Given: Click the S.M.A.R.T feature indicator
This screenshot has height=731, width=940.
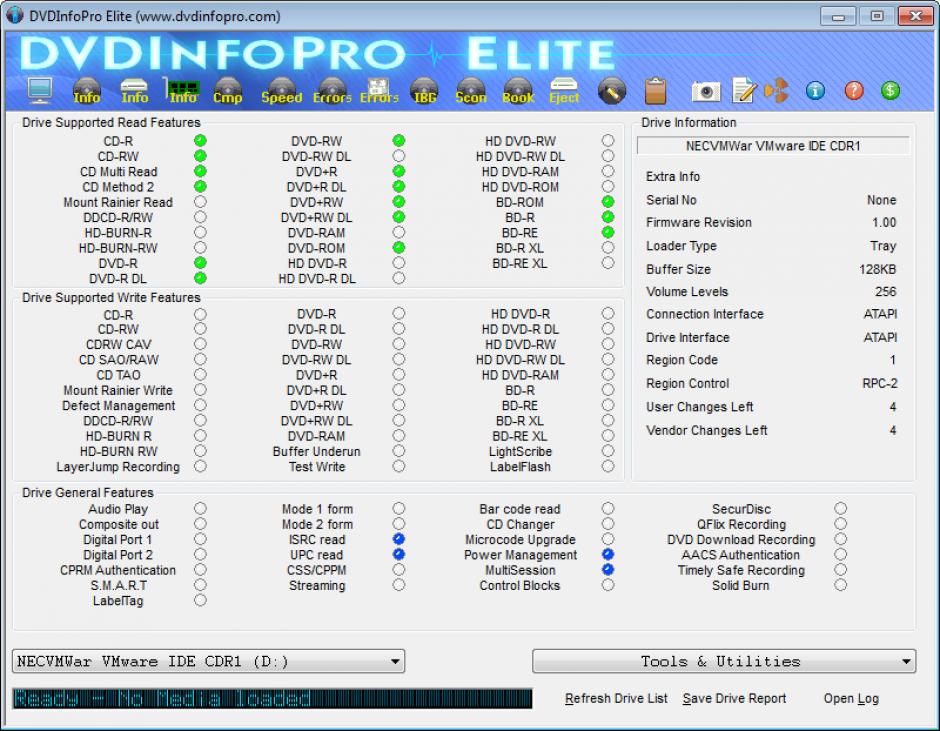Looking at the screenshot, I should coord(200,585).
